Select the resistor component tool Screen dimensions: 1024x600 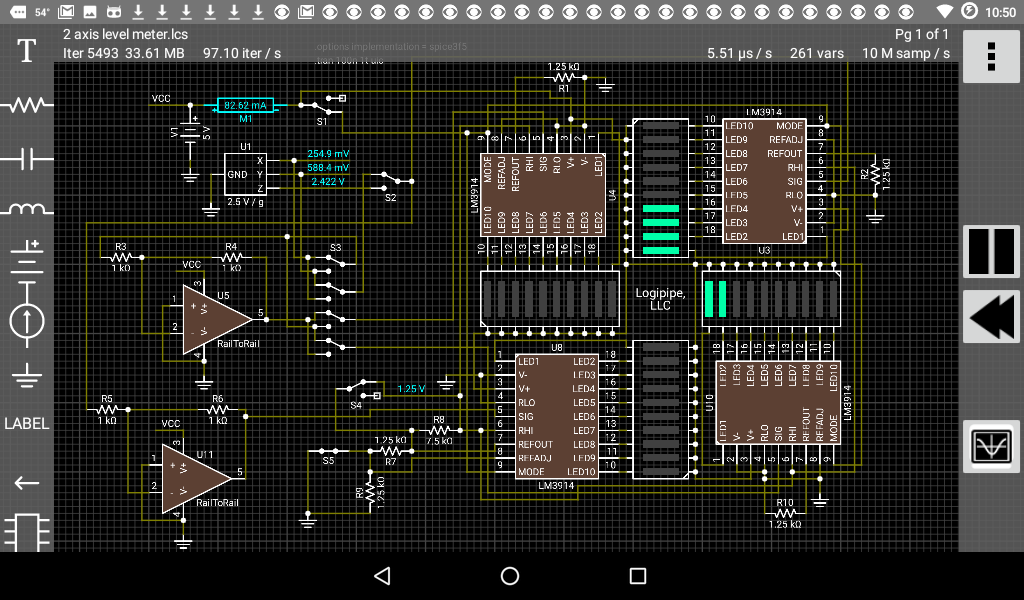(x=26, y=105)
